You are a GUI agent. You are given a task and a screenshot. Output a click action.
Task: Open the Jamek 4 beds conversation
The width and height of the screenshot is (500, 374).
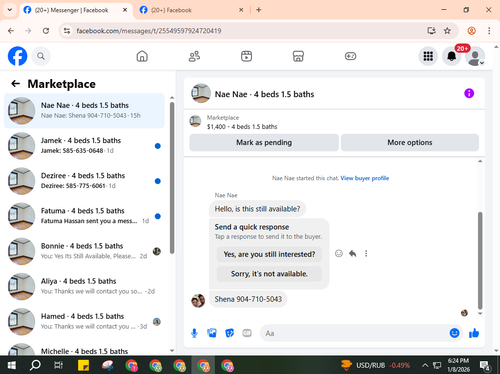point(84,146)
